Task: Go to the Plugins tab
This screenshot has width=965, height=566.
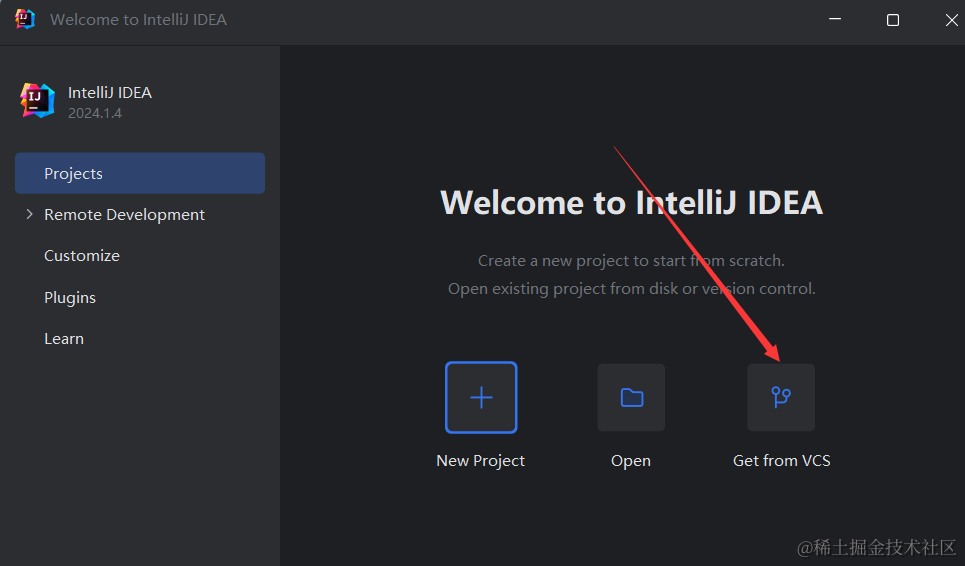Action: tap(70, 297)
